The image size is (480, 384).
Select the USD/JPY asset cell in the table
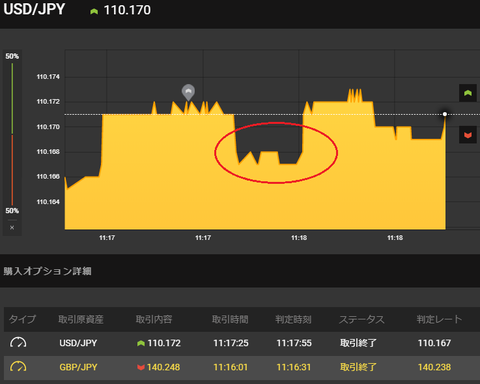[78, 343]
